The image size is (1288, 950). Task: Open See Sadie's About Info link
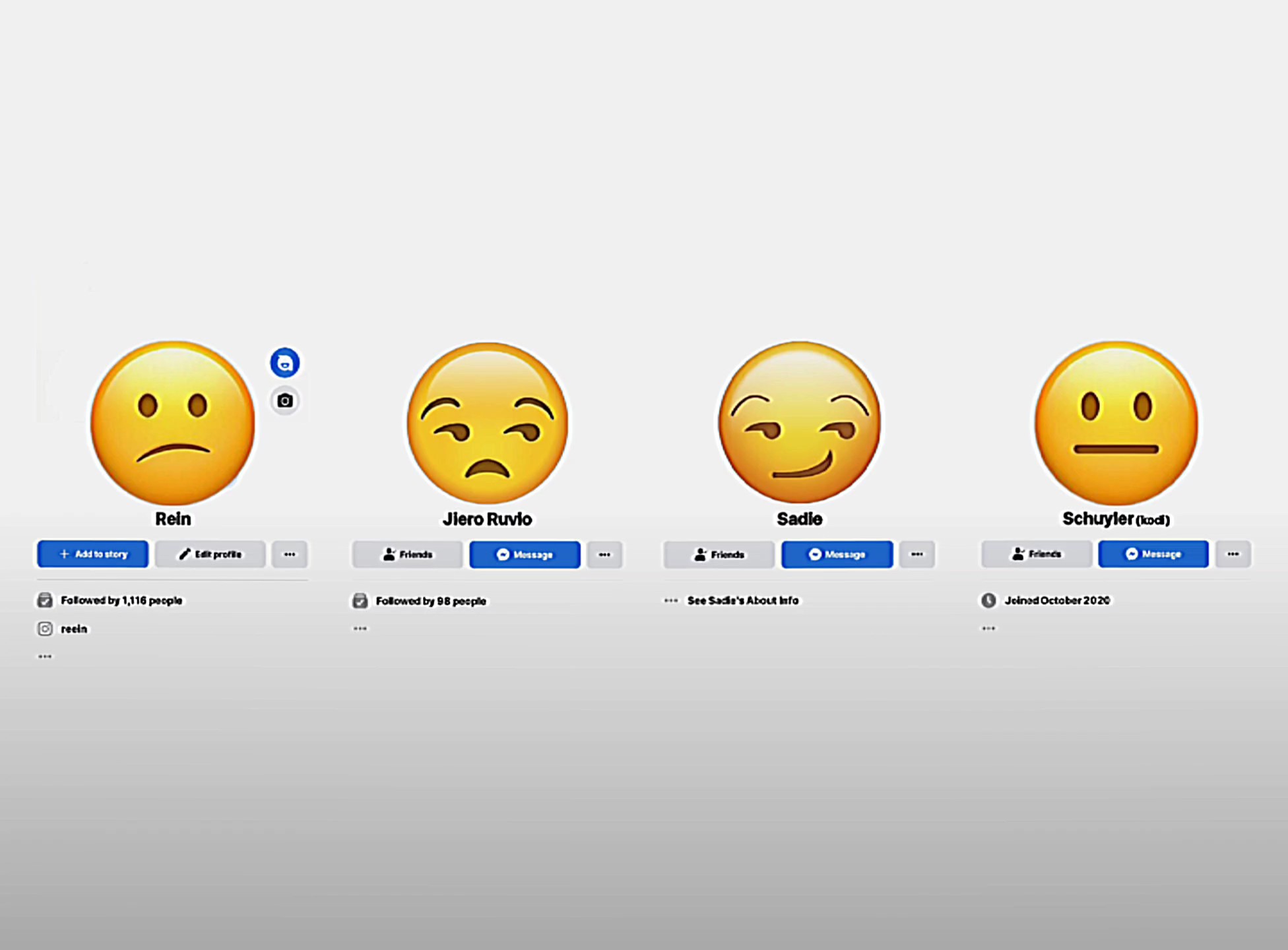pos(743,600)
